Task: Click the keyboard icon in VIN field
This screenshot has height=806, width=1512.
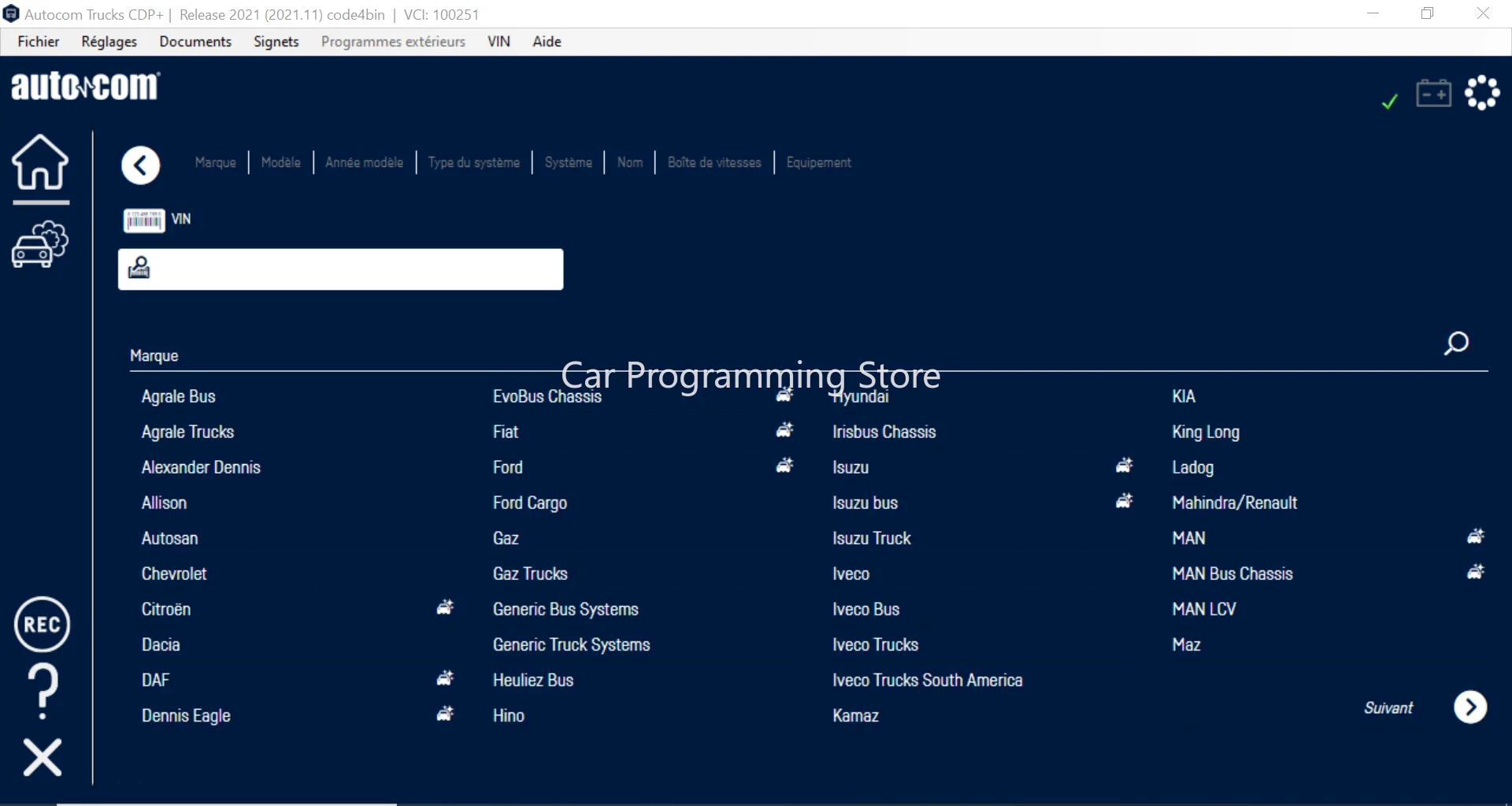Action: (x=139, y=268)
